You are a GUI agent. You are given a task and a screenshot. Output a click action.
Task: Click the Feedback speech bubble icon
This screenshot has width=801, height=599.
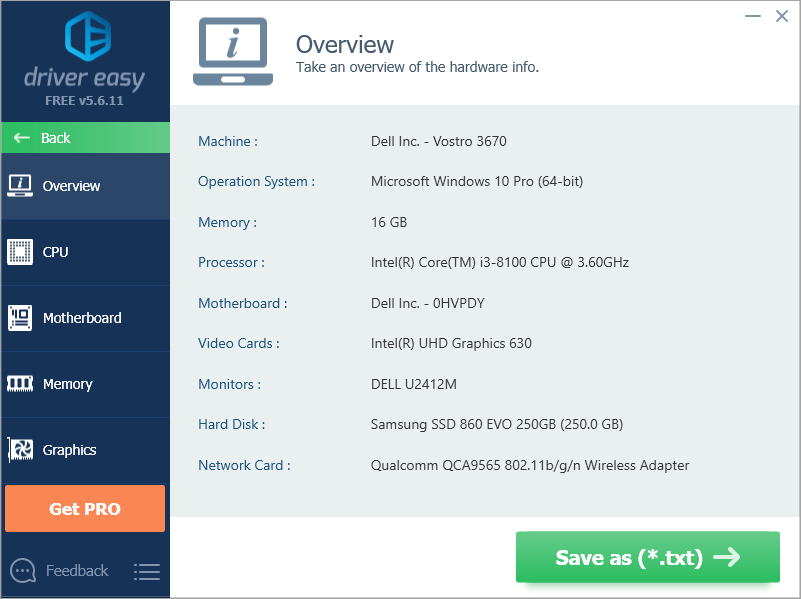(23, 570)
